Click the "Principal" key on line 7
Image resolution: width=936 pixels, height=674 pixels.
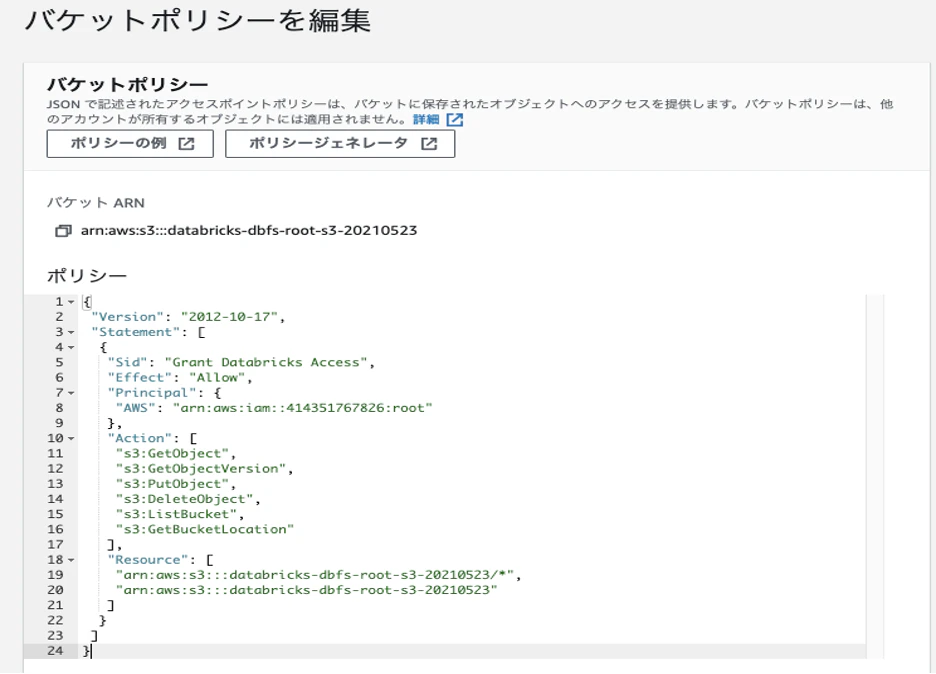click(x=152, y=393)
